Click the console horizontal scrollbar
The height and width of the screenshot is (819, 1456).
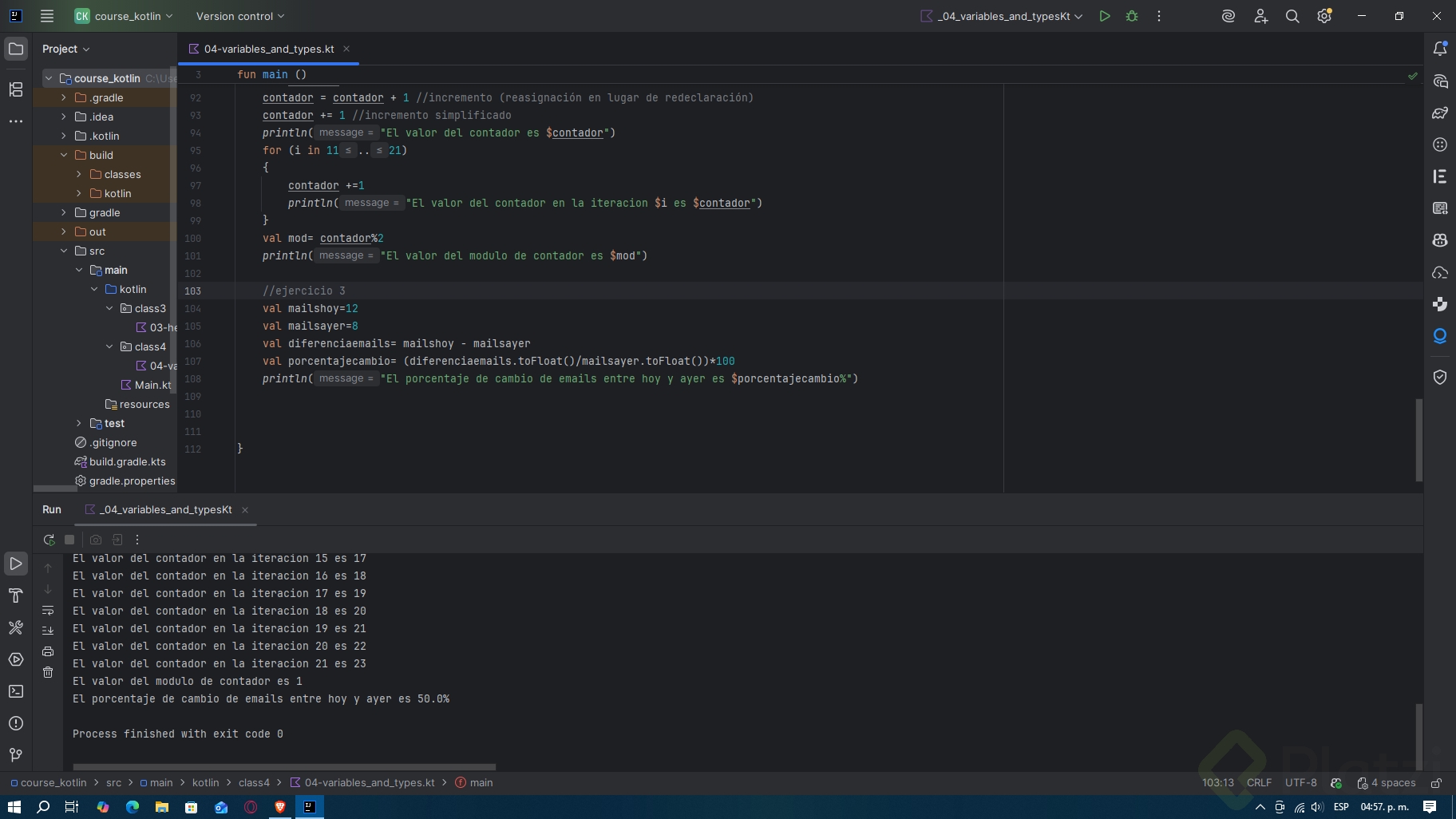coord(283,767)
